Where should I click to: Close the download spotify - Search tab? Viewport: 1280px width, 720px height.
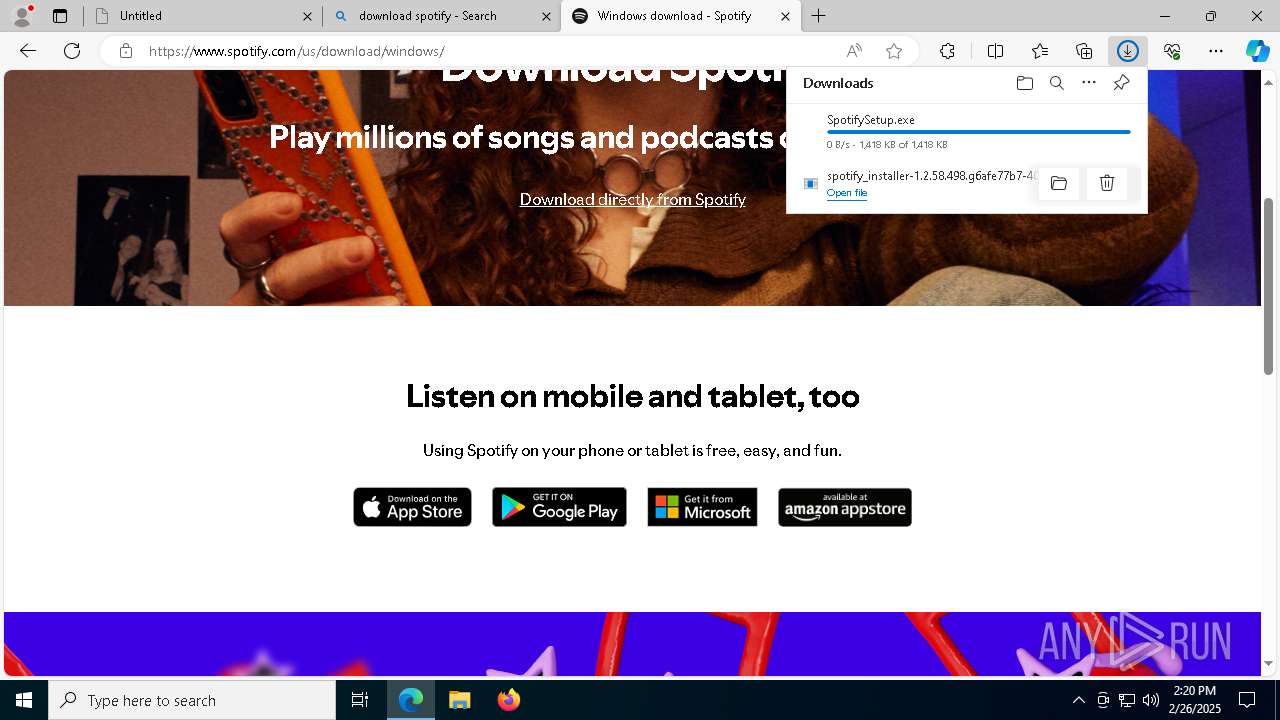coord(546,16)
